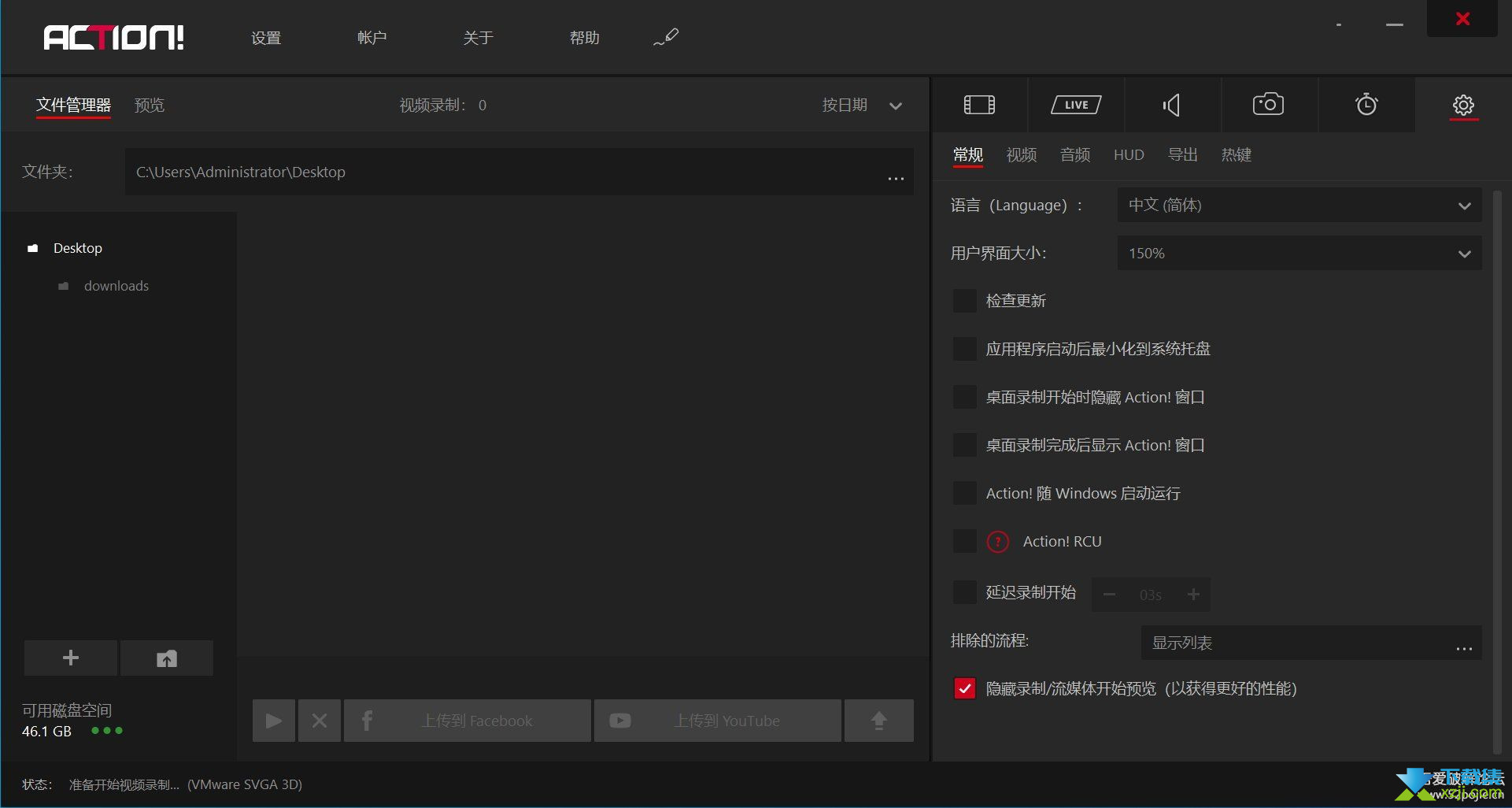This screenshot has width=1512, height=808.
Task: Select the 视频 settings tab
Action: [1022, 154]
